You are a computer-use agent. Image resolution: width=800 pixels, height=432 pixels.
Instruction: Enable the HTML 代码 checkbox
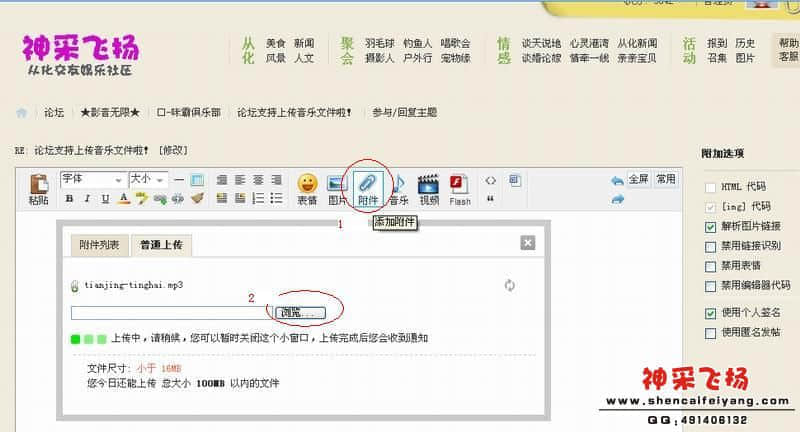click(x=710, y=187)
